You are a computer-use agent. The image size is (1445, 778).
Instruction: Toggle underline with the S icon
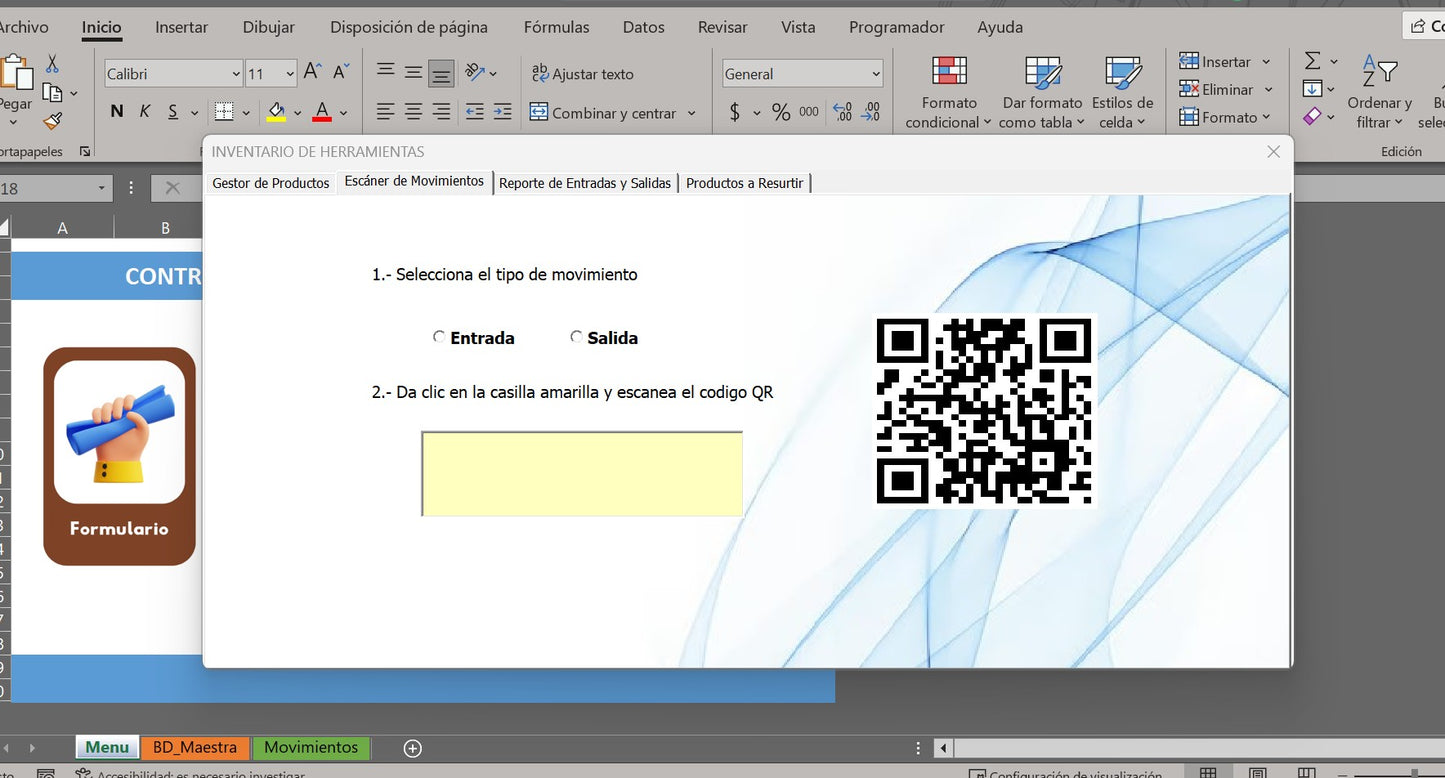point(173,112)
